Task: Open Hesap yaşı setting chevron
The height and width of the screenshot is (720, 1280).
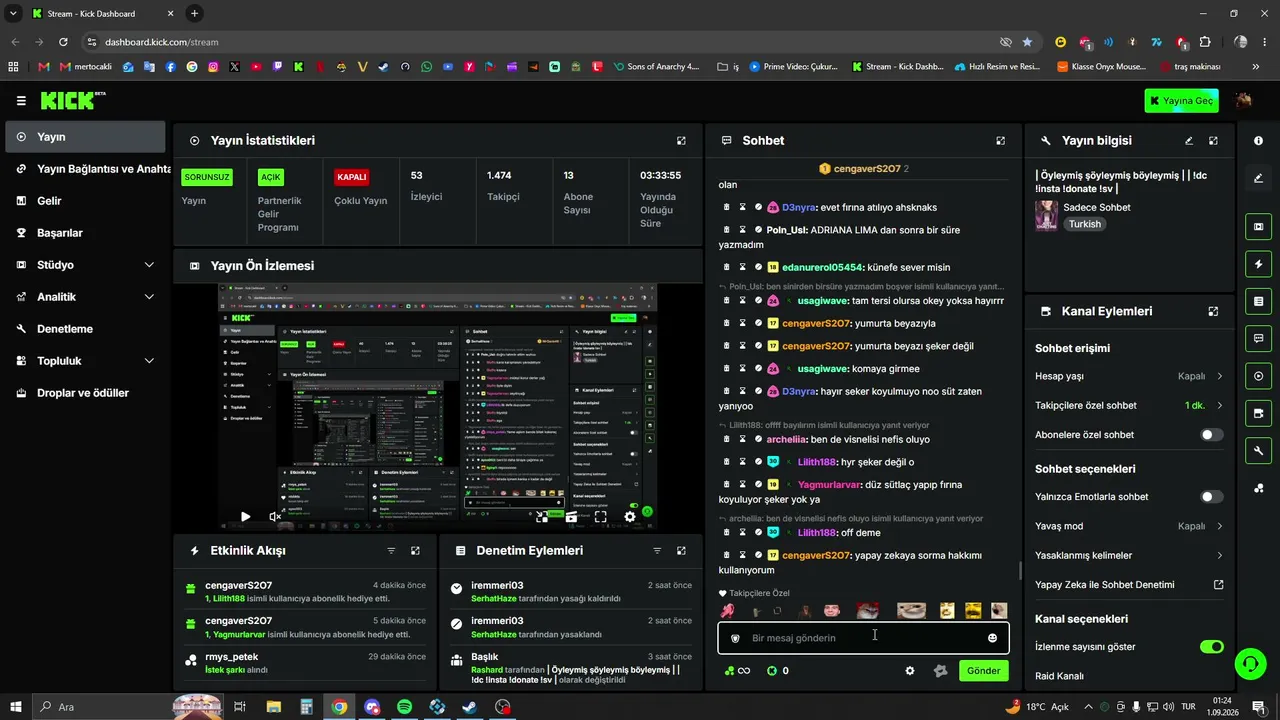Action: click(1219, 376)
